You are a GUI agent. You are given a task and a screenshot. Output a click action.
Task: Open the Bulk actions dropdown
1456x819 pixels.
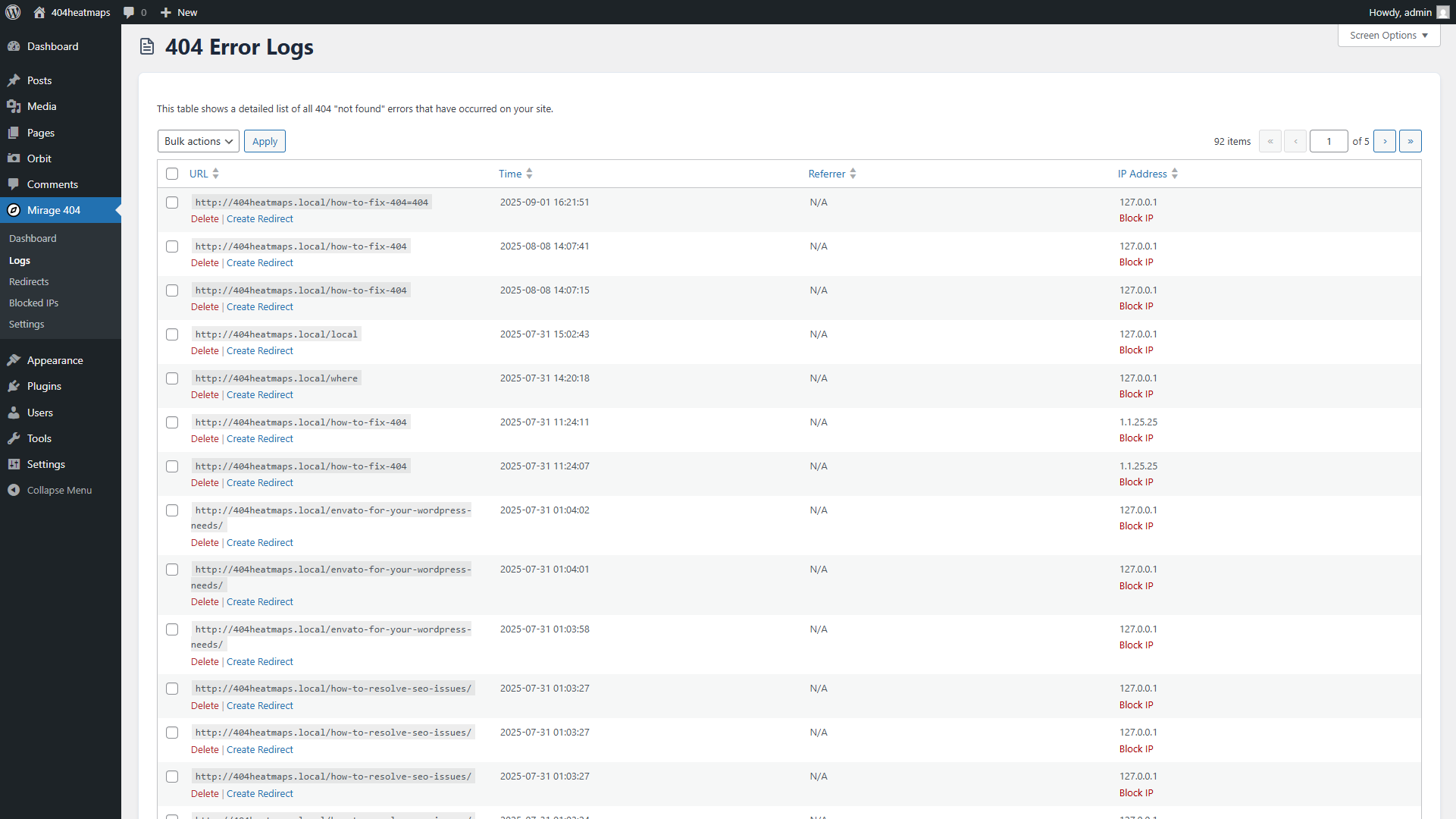199,141
